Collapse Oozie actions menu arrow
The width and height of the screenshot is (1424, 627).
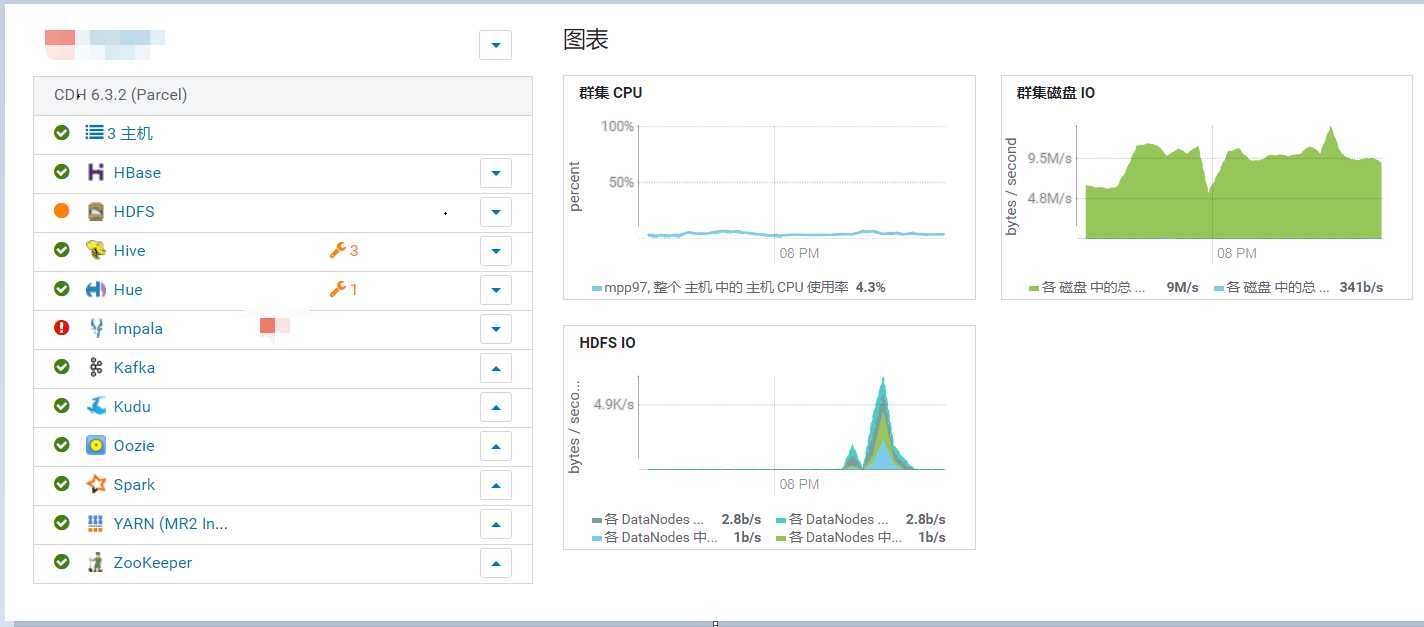[x=496, y=445]
